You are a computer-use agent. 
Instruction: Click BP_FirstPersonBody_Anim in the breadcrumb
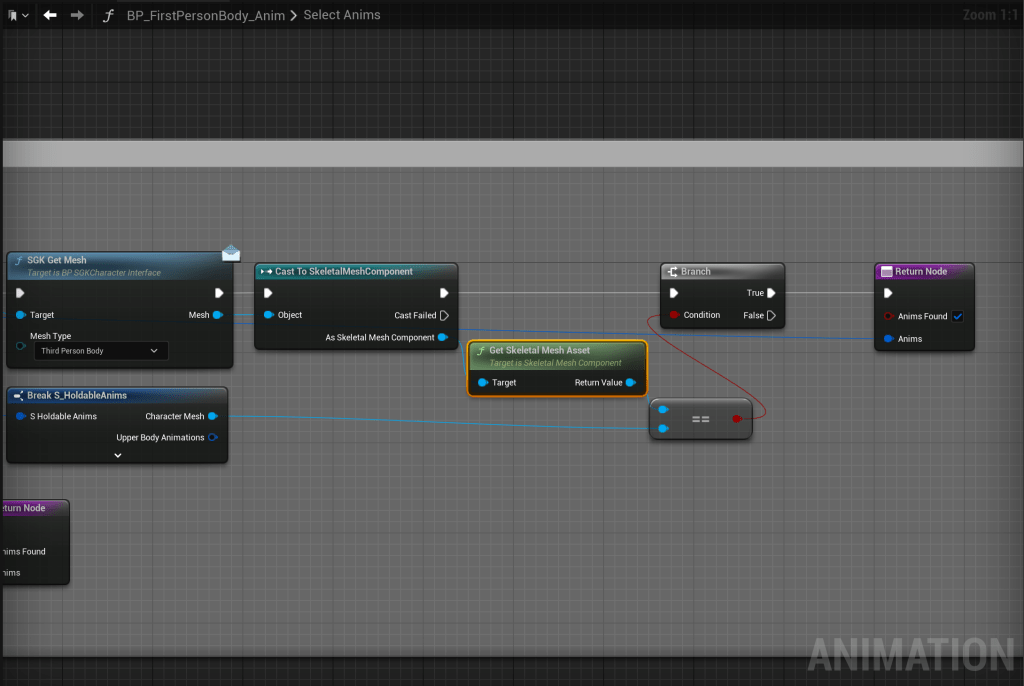coord(206,16)
